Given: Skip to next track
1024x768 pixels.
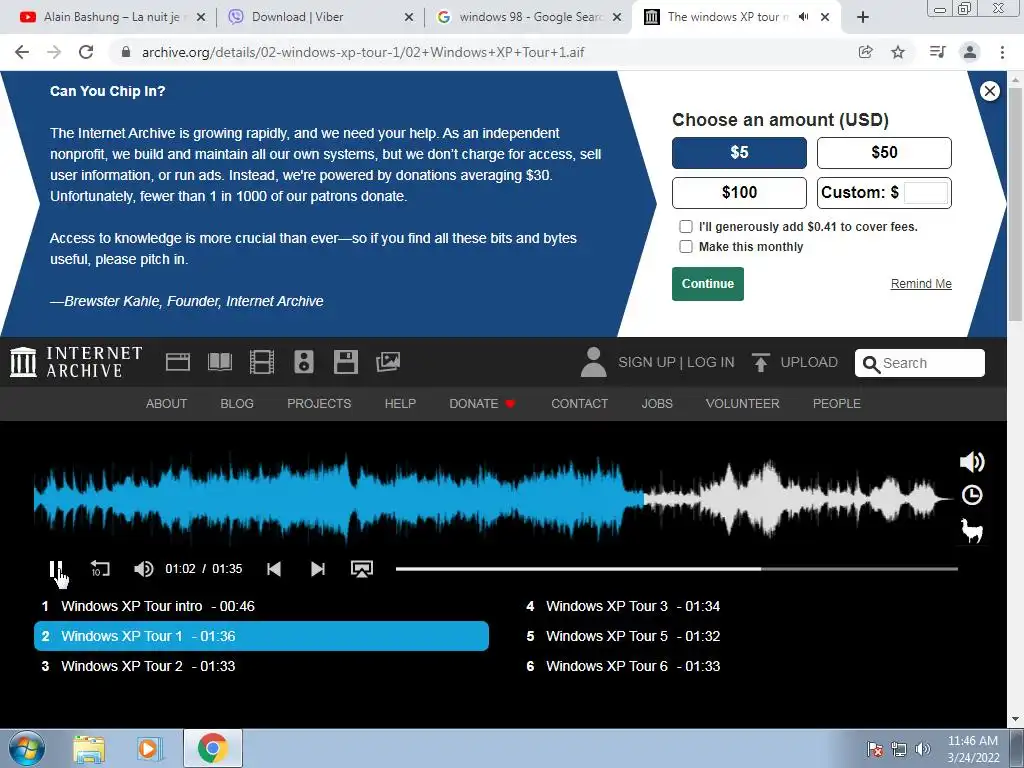Looking at the screenshot, I should (x=318, y=569).
